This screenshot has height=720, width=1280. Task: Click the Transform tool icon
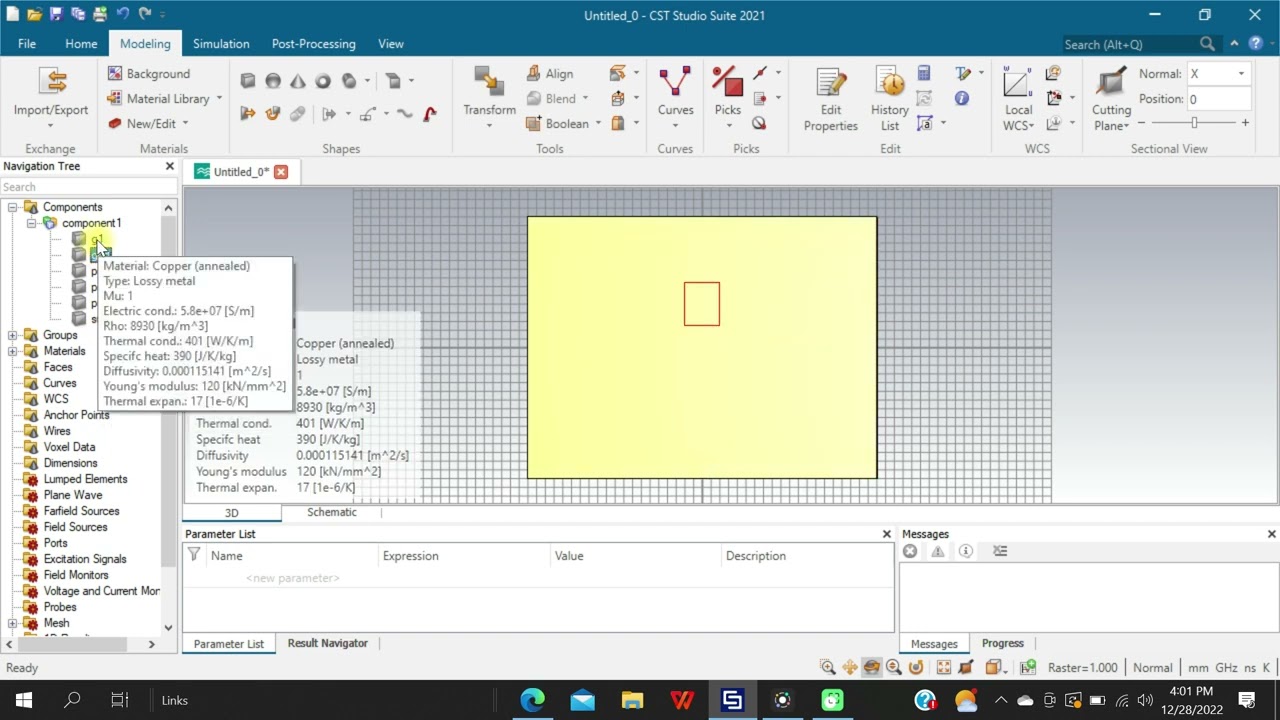[x=489, y=82]
